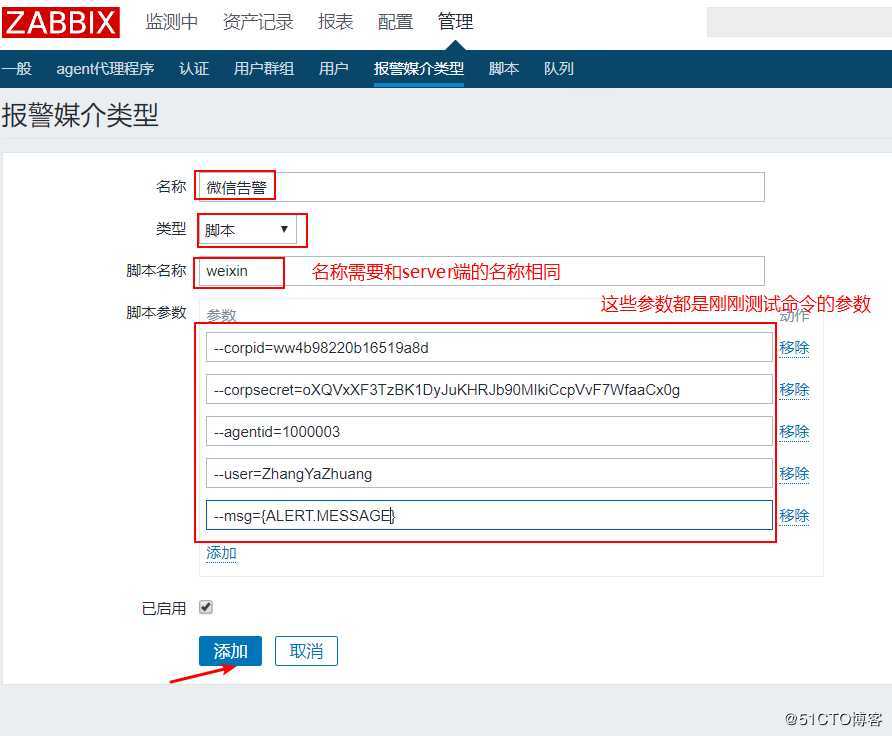Viewport: 892px width, 736px height.
Task: Remove the --corpid parameter row
Action: (x=794, y=348)
